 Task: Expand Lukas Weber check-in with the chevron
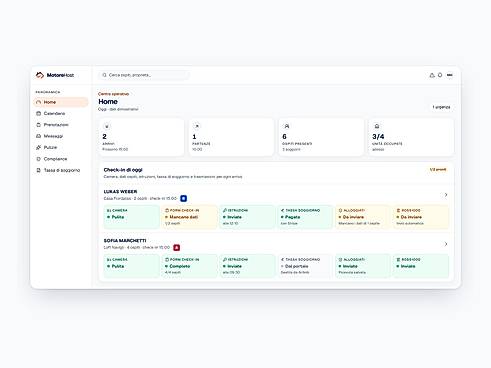coord(446,195)
